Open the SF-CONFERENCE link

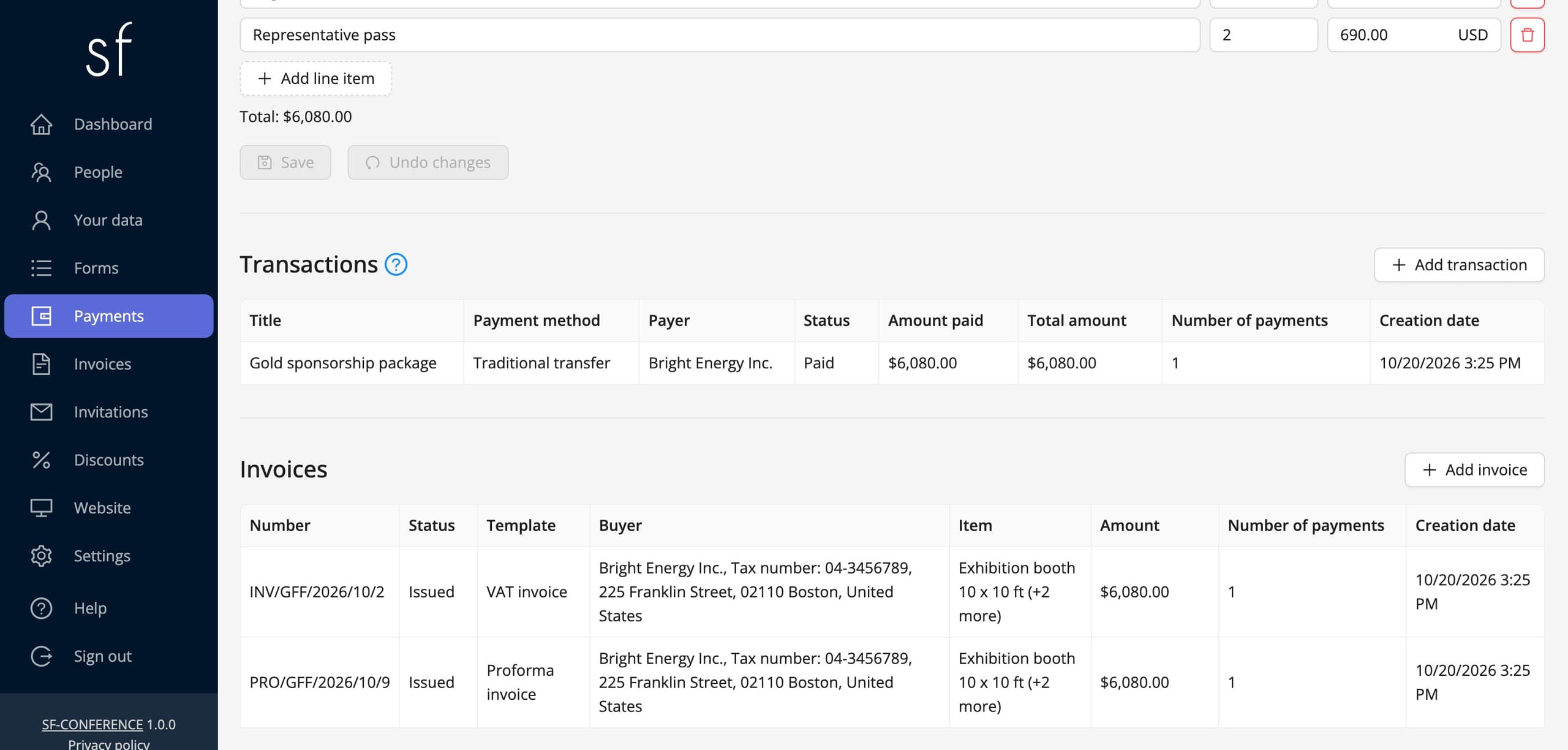pos(92,724)
